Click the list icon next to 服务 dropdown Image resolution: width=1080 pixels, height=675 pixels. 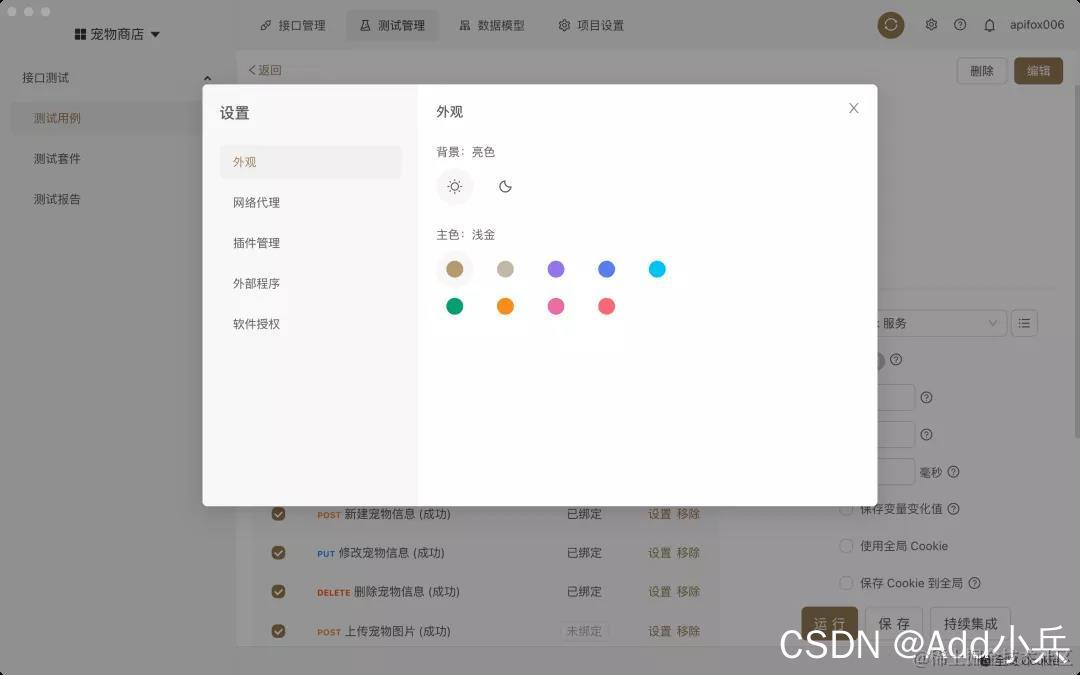tap(1024, 322)
